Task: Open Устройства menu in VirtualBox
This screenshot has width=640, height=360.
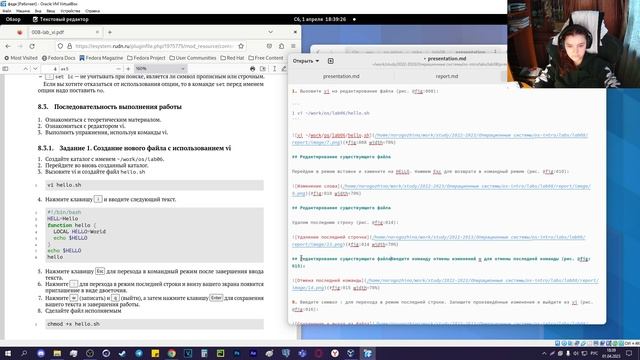Action: coord(70,11)
